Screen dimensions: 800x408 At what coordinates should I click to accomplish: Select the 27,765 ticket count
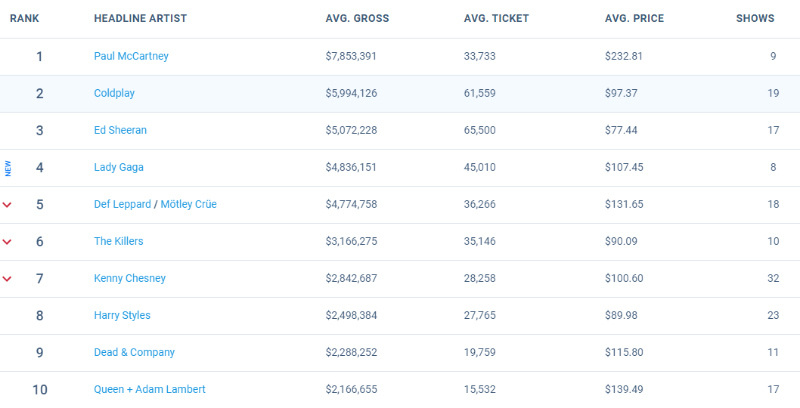[480, 315]
